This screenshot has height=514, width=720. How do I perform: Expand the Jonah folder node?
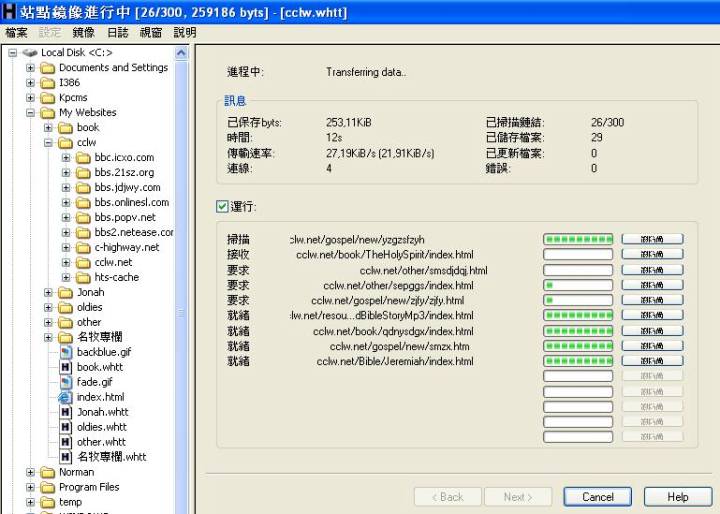[48, 293]
